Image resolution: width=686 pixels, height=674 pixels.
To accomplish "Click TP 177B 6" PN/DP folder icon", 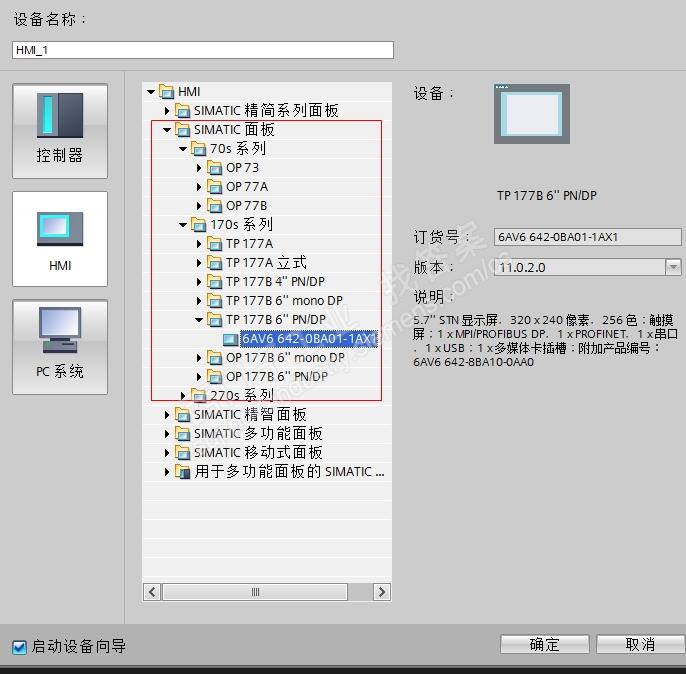I will click(x=214, y=320).
